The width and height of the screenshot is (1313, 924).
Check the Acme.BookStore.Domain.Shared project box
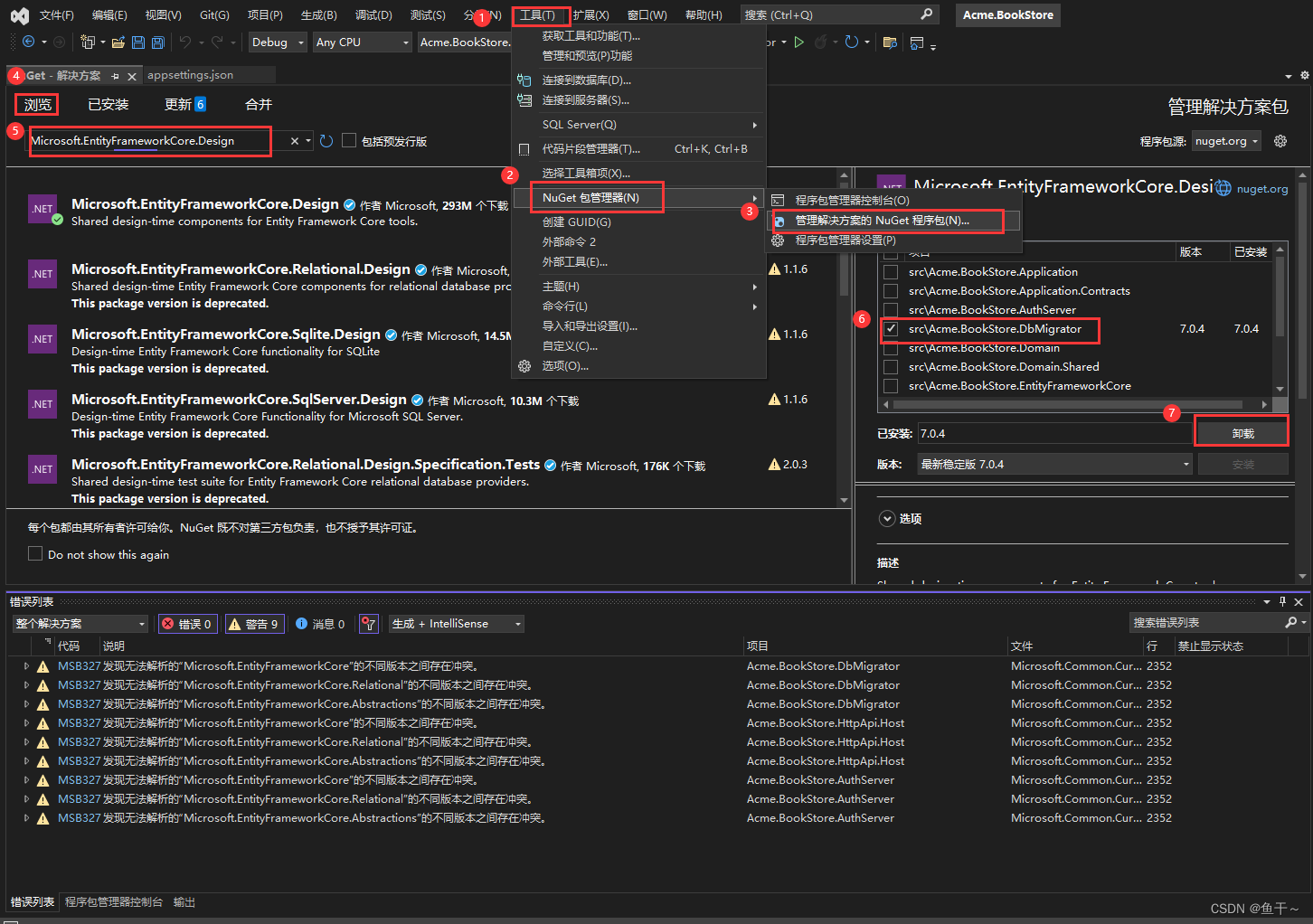click(x=891, y=367)
